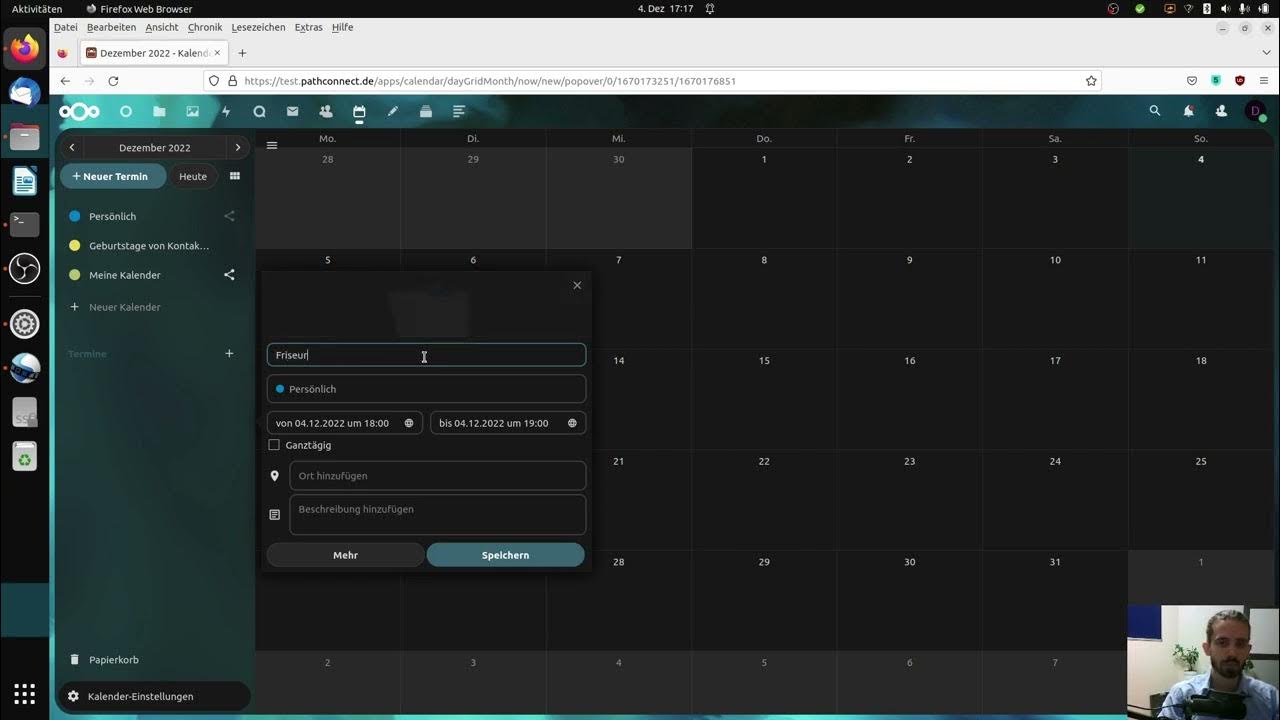Open Firefox application hamburger menu
This screenshot has height=720, width=1280.
coord(1264,81)
